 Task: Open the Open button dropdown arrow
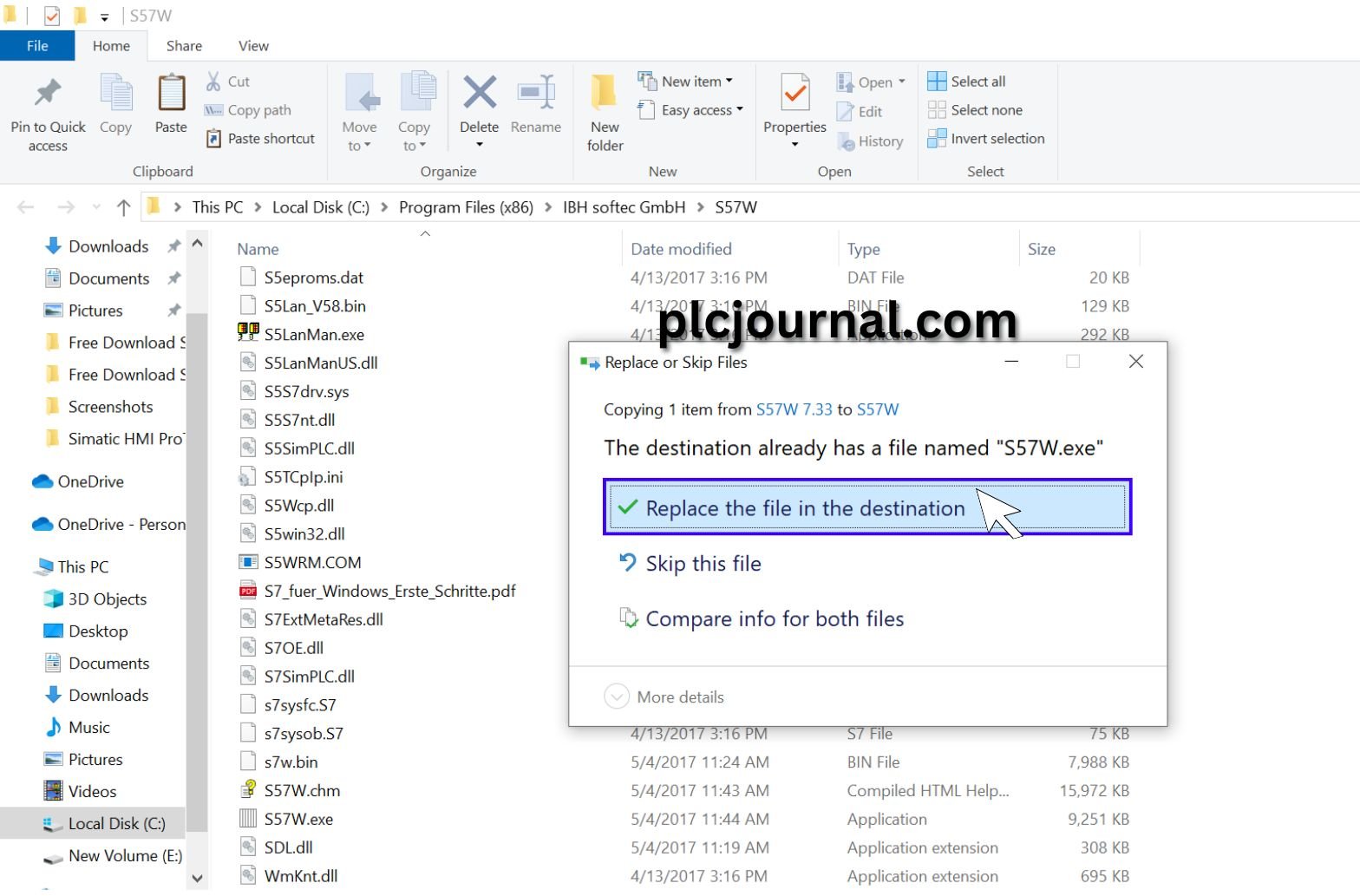click(902, 82)
